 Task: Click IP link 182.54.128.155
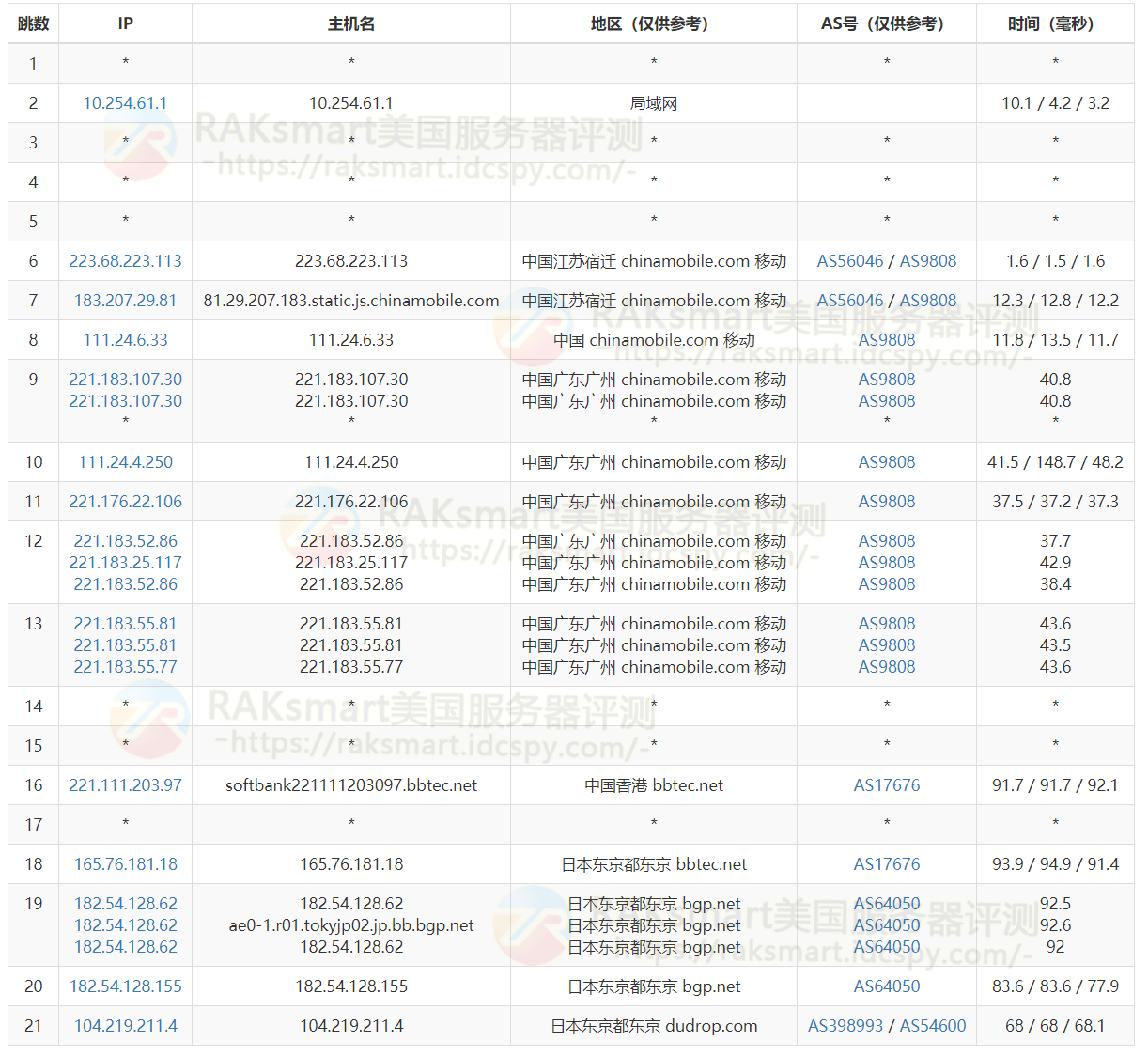click(125, 986)
